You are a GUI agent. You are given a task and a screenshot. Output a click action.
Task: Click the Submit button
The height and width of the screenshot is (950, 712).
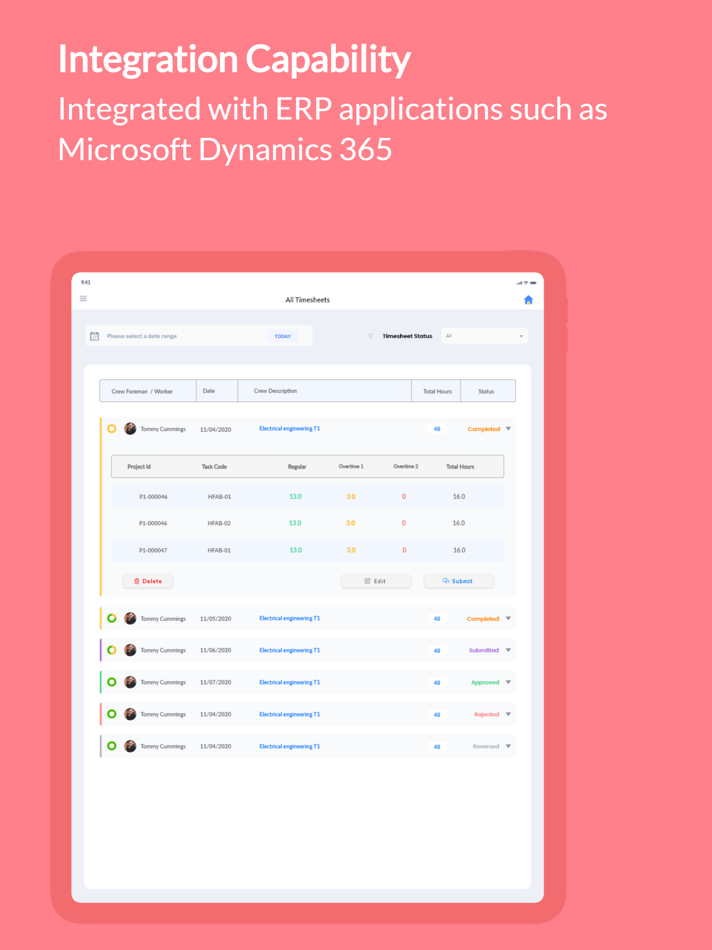459,581
